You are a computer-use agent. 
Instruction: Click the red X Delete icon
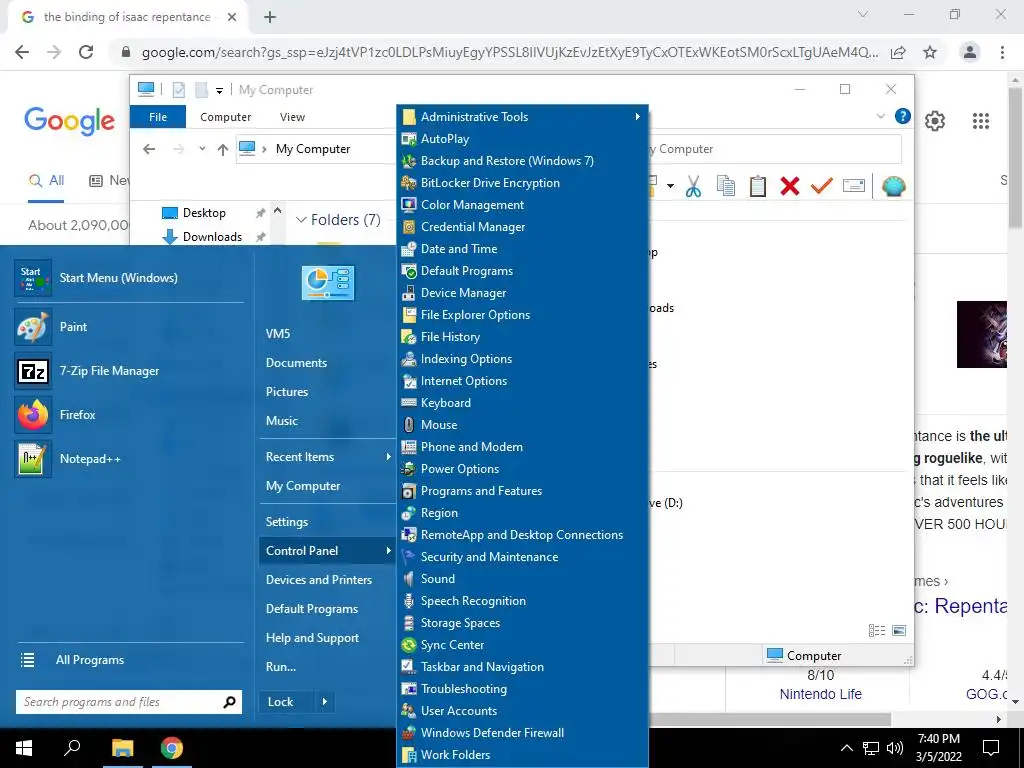point(790,186)
